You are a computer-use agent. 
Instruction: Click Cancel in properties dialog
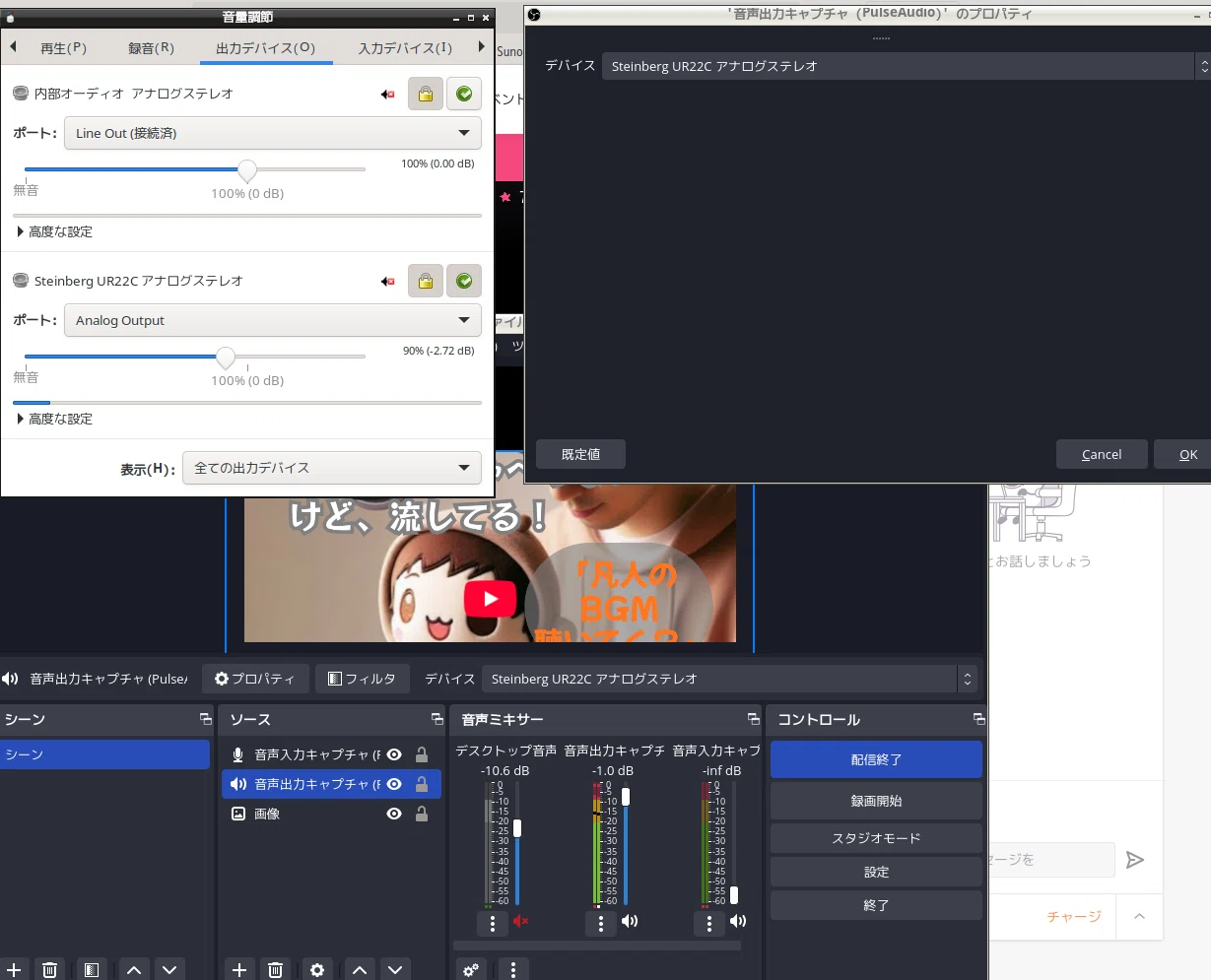(1102, 454)
